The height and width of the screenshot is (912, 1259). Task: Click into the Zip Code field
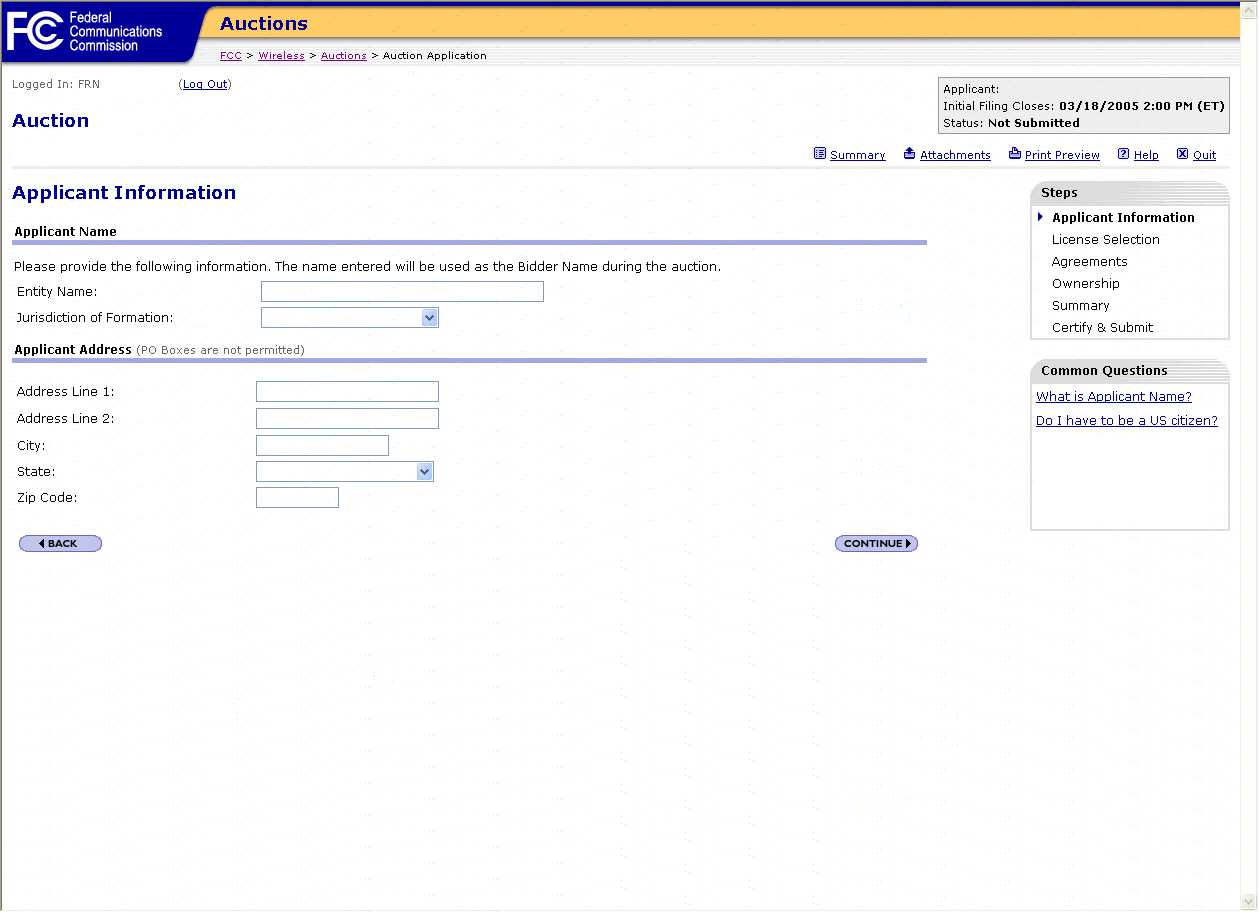pyautogui.click(x=297, y=498)
